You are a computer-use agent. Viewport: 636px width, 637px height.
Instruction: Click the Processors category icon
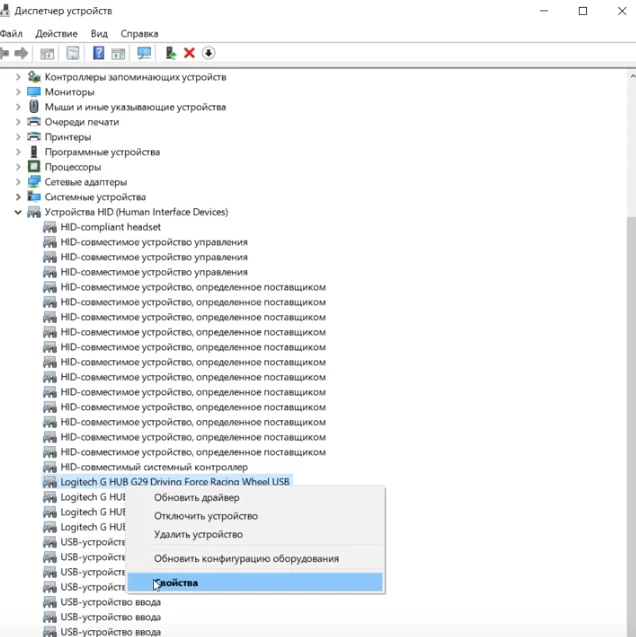pyautogui.click(x=34, y=167)
